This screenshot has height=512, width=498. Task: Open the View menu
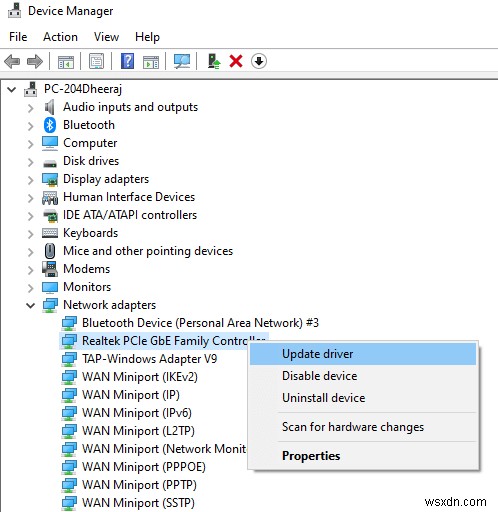106,37
